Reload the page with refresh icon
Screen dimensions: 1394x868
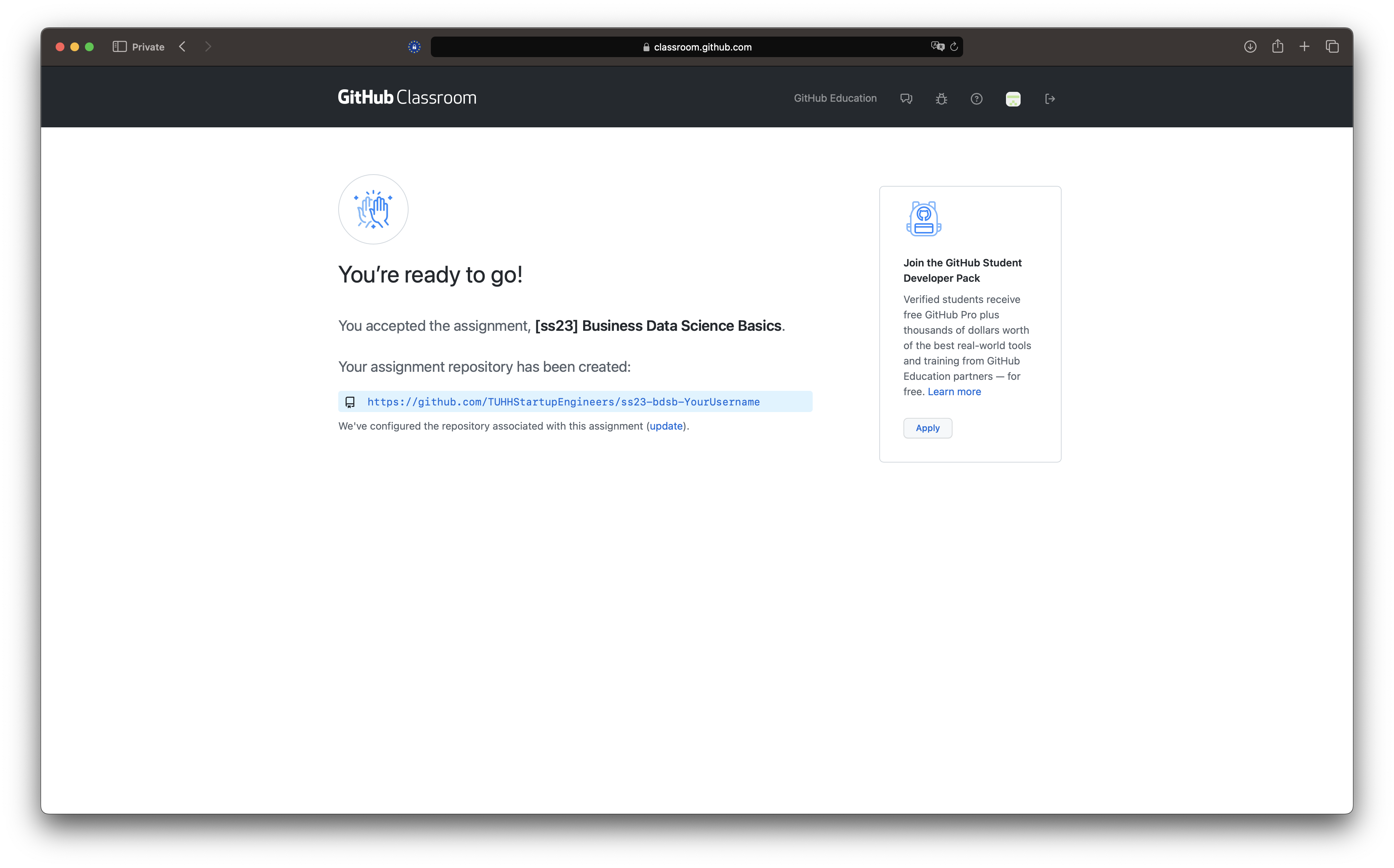coord(954,46)
